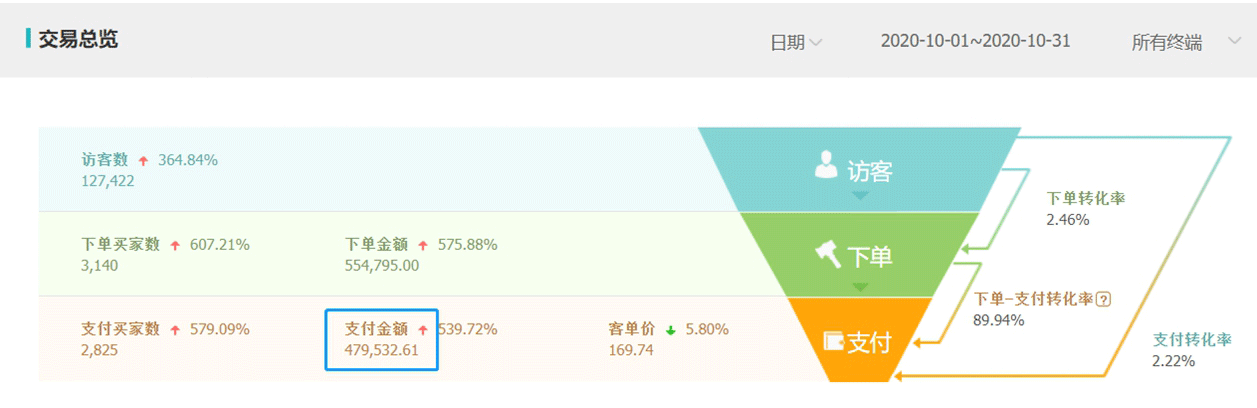Click the visitor person icon in funnel
Image resolution: width=1257 pixels, height=408 pixels.
pyautogui.click(x=826, y=165)
